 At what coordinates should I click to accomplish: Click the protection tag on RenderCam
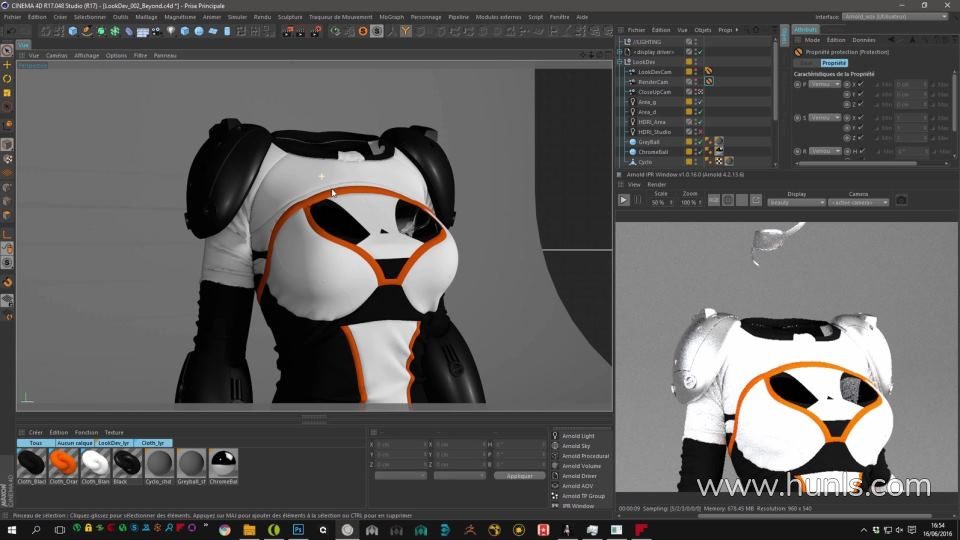click(708, 81)
